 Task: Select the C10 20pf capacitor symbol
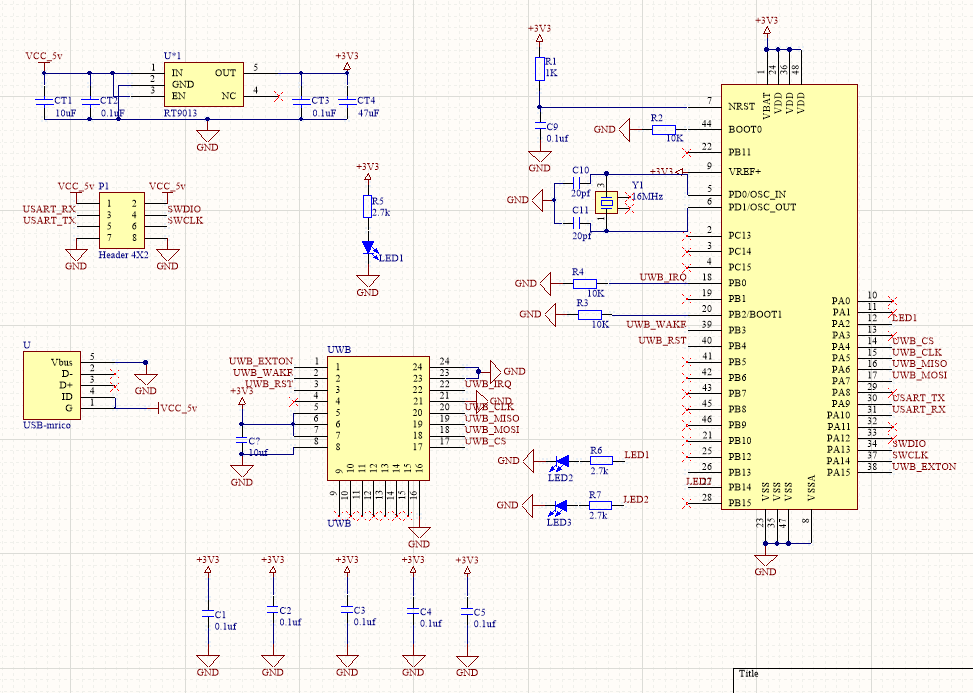tap(576, 183)
